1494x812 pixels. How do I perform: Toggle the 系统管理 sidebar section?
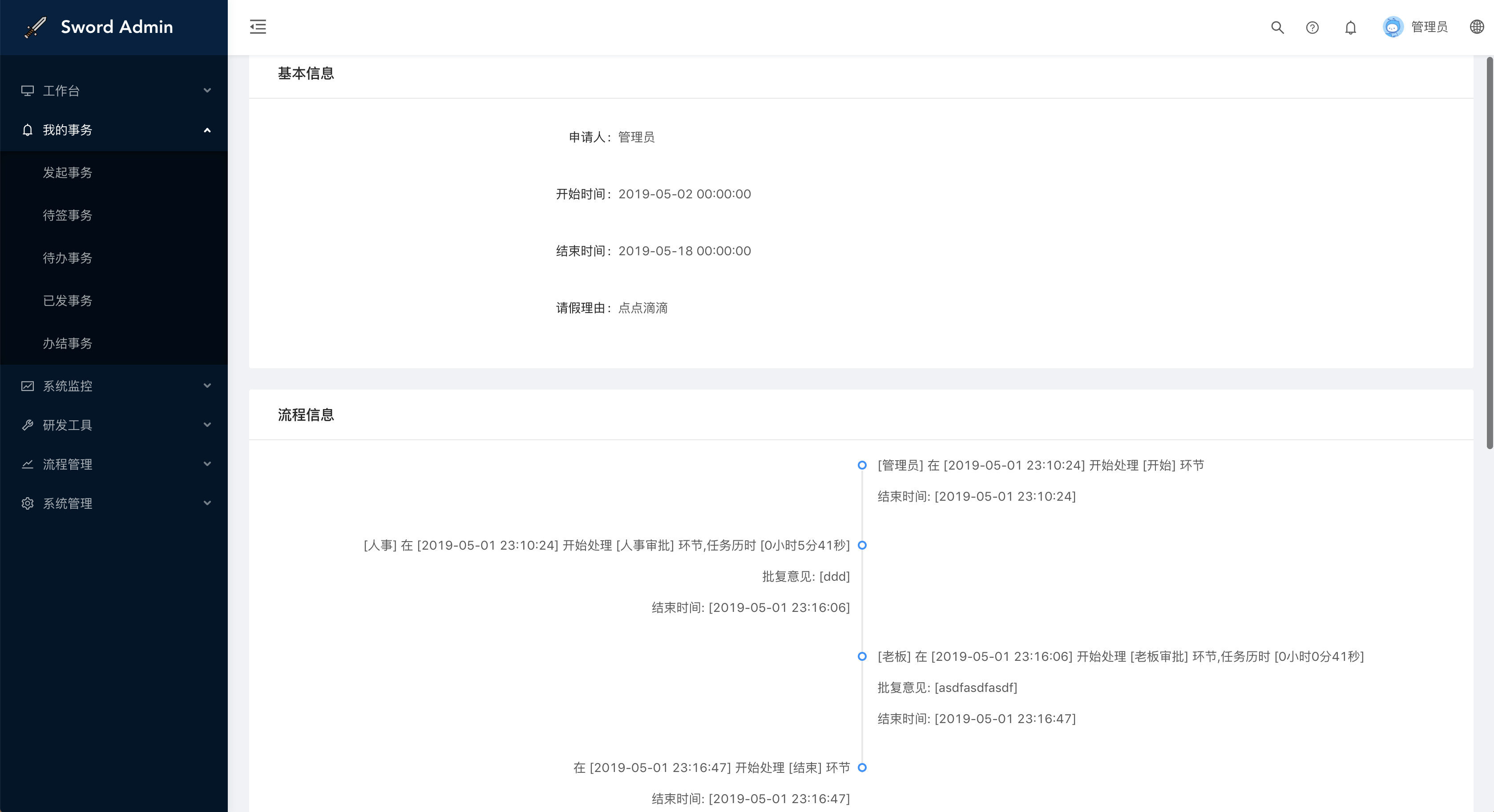(x=113, y=503)
